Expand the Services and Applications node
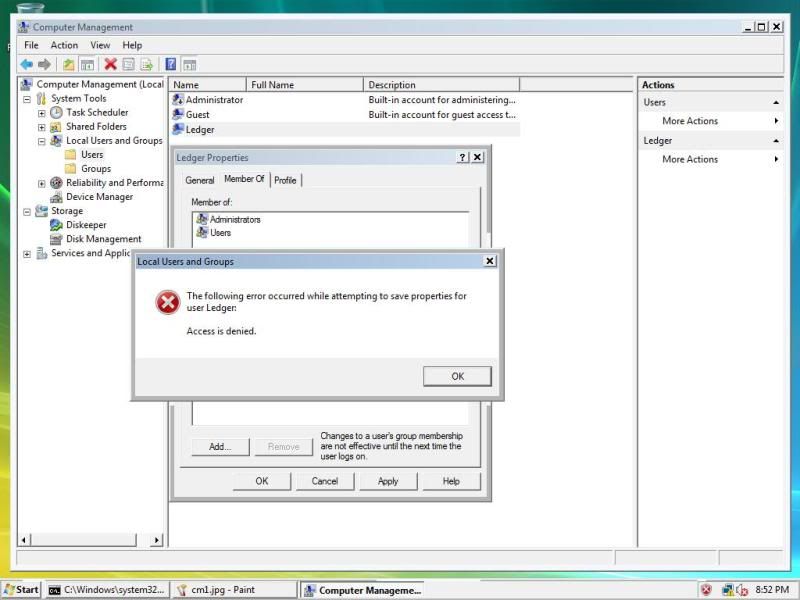Screen dimensions: 800x600 pos(27,254)
